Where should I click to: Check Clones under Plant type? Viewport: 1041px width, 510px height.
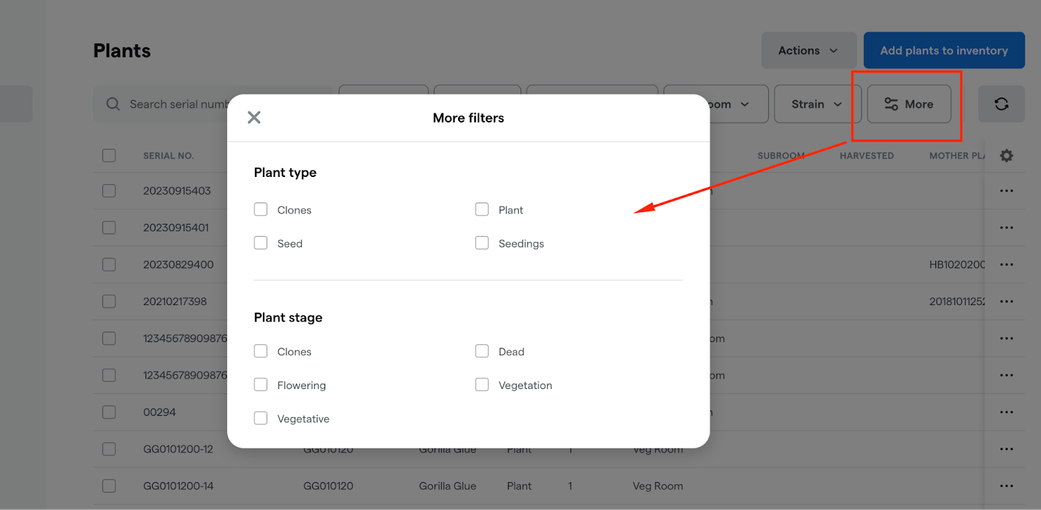click(x=260, y=209)
